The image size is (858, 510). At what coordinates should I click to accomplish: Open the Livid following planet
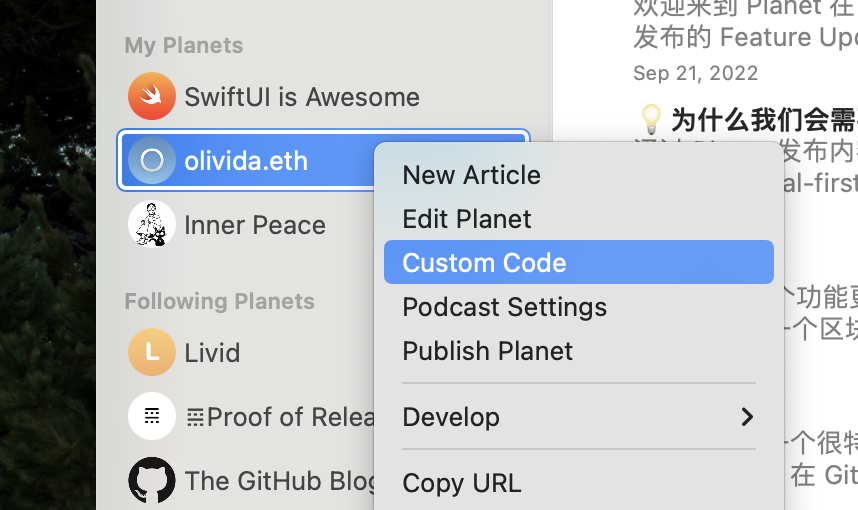pyautogui.click(x=212, y=353)
